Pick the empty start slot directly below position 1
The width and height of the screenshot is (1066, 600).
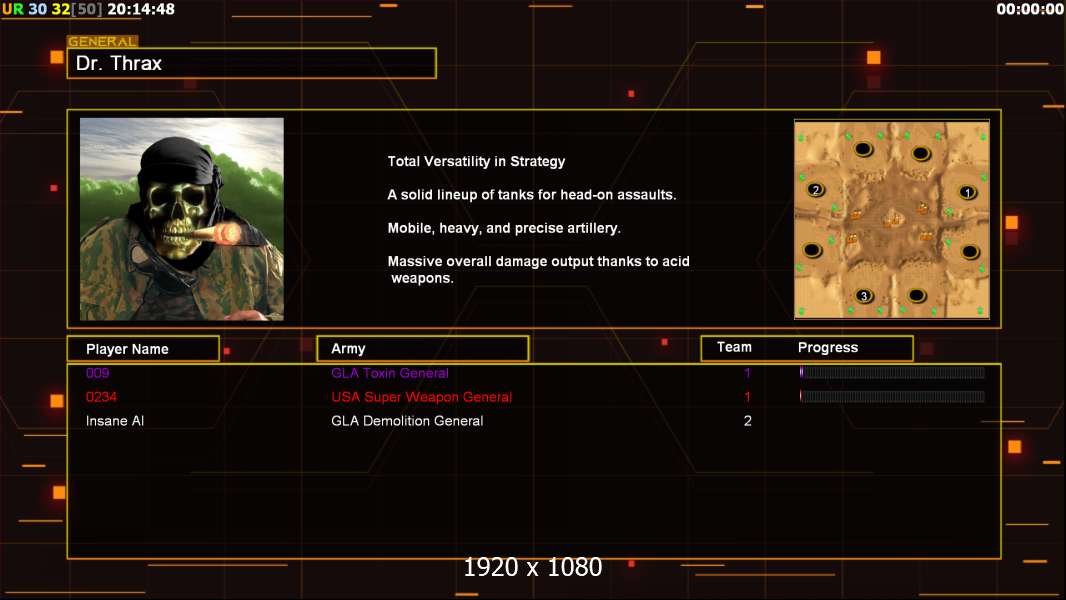pos(970,252)
